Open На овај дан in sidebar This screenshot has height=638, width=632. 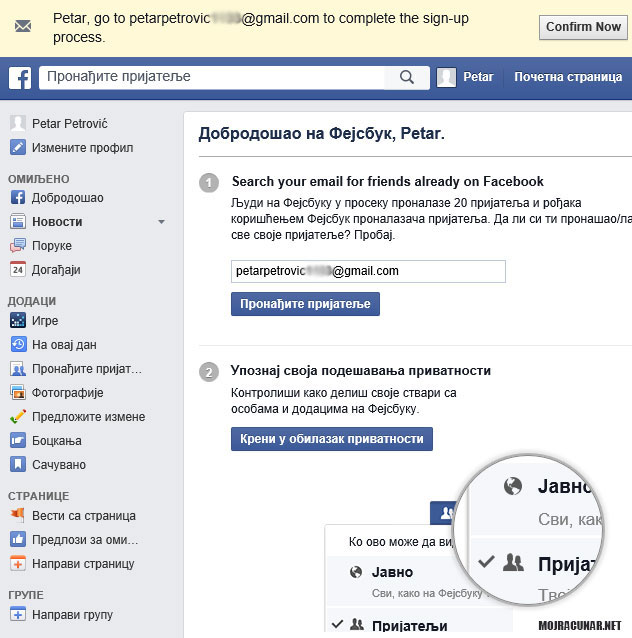(64, 345)
